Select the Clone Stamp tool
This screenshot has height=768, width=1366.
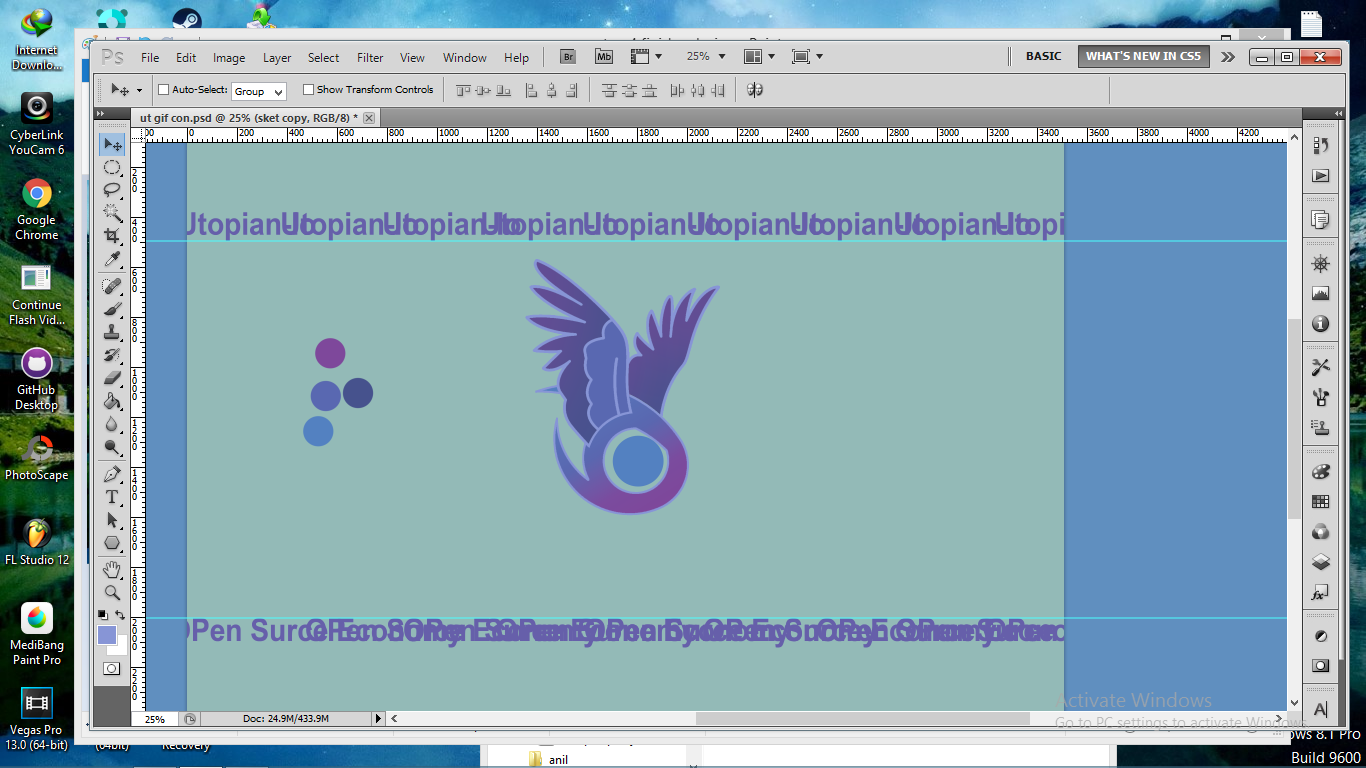tap(113, 333)
